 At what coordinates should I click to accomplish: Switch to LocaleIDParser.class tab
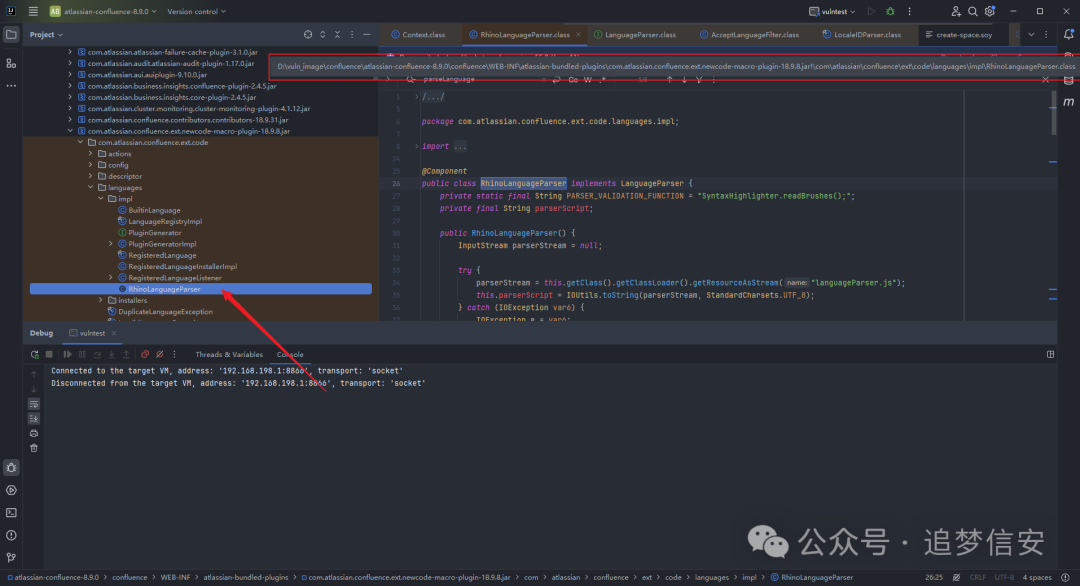[862, 34]
